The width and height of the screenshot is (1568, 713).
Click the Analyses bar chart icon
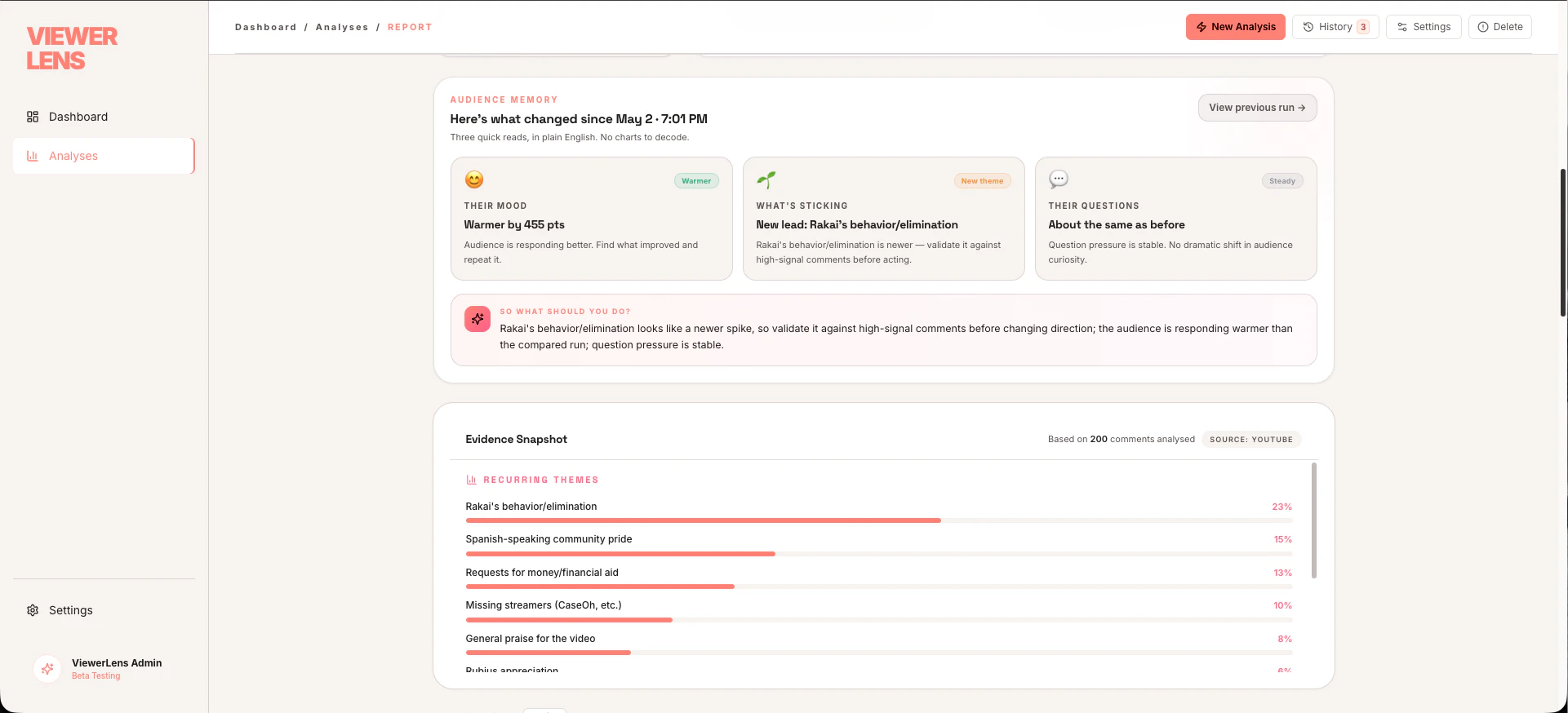pyautogui.click(x=33, y=156)
